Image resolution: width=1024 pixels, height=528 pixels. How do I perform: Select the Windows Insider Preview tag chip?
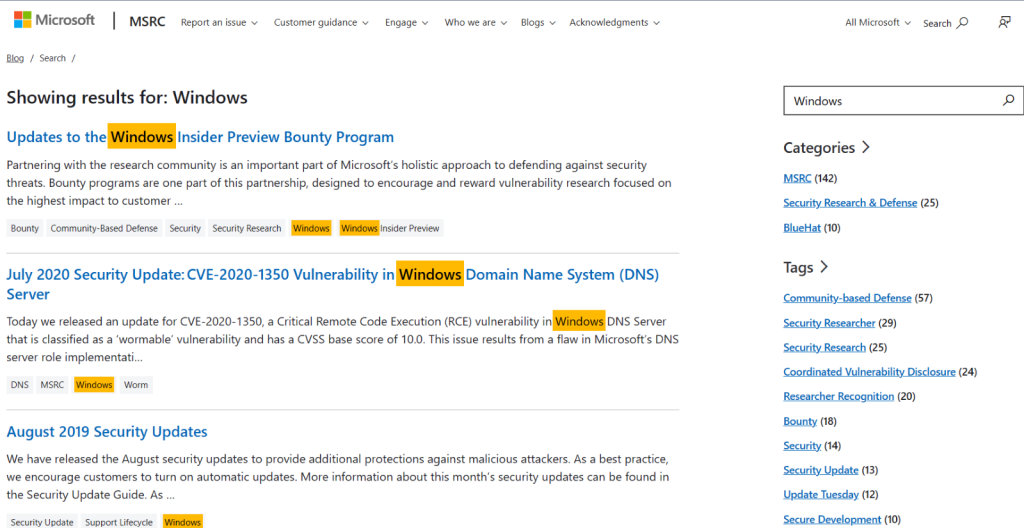[391, 228]
